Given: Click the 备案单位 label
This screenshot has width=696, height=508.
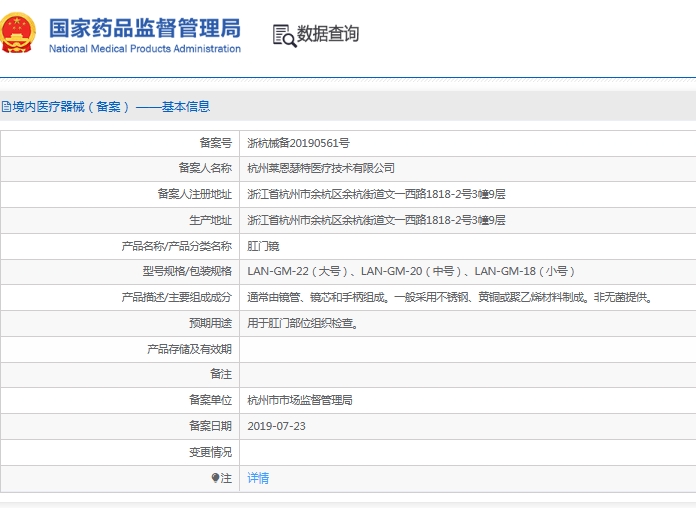Looking at the screenshot, I should 210,400.
